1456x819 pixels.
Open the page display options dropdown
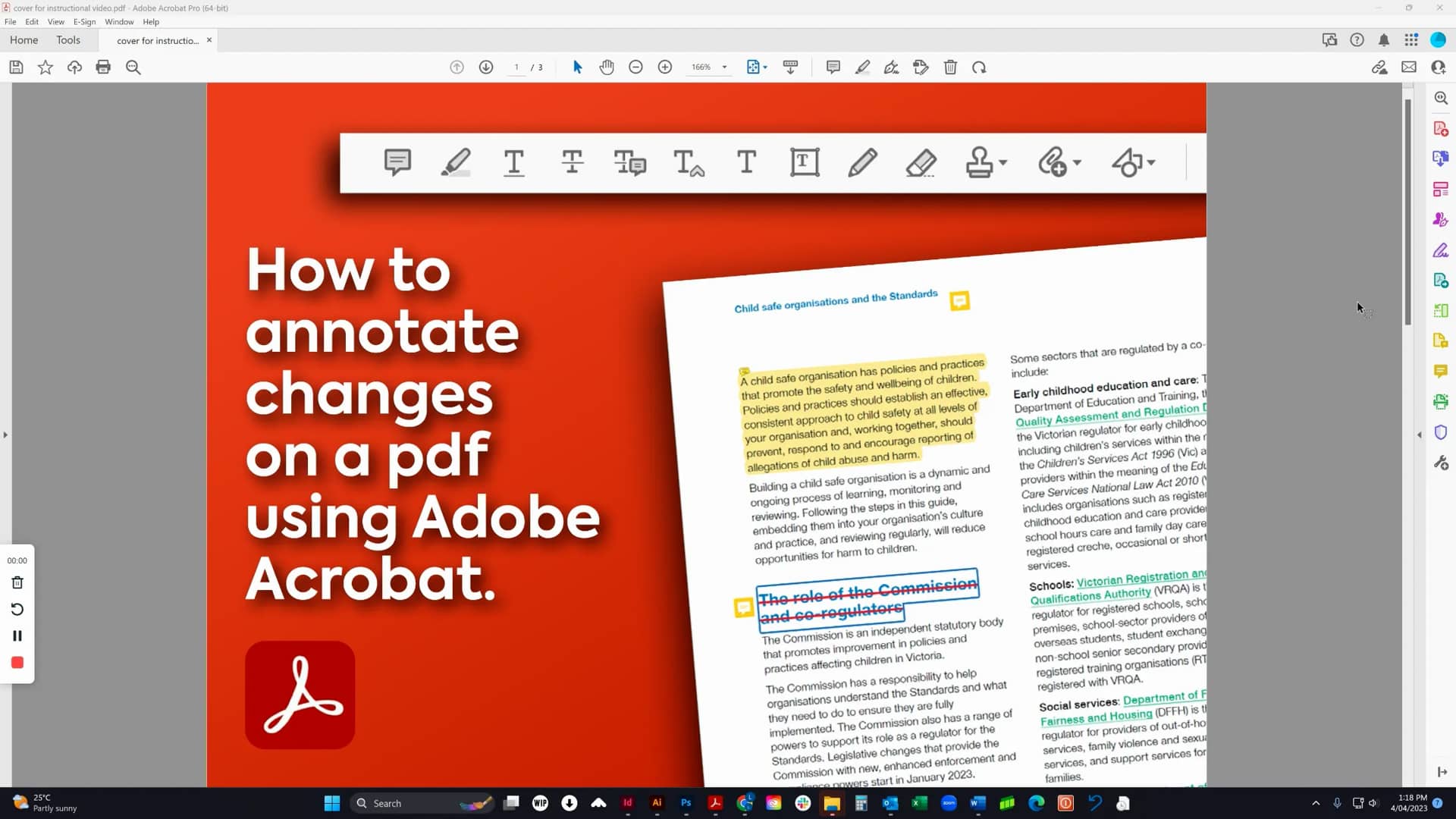pos(766,67)
